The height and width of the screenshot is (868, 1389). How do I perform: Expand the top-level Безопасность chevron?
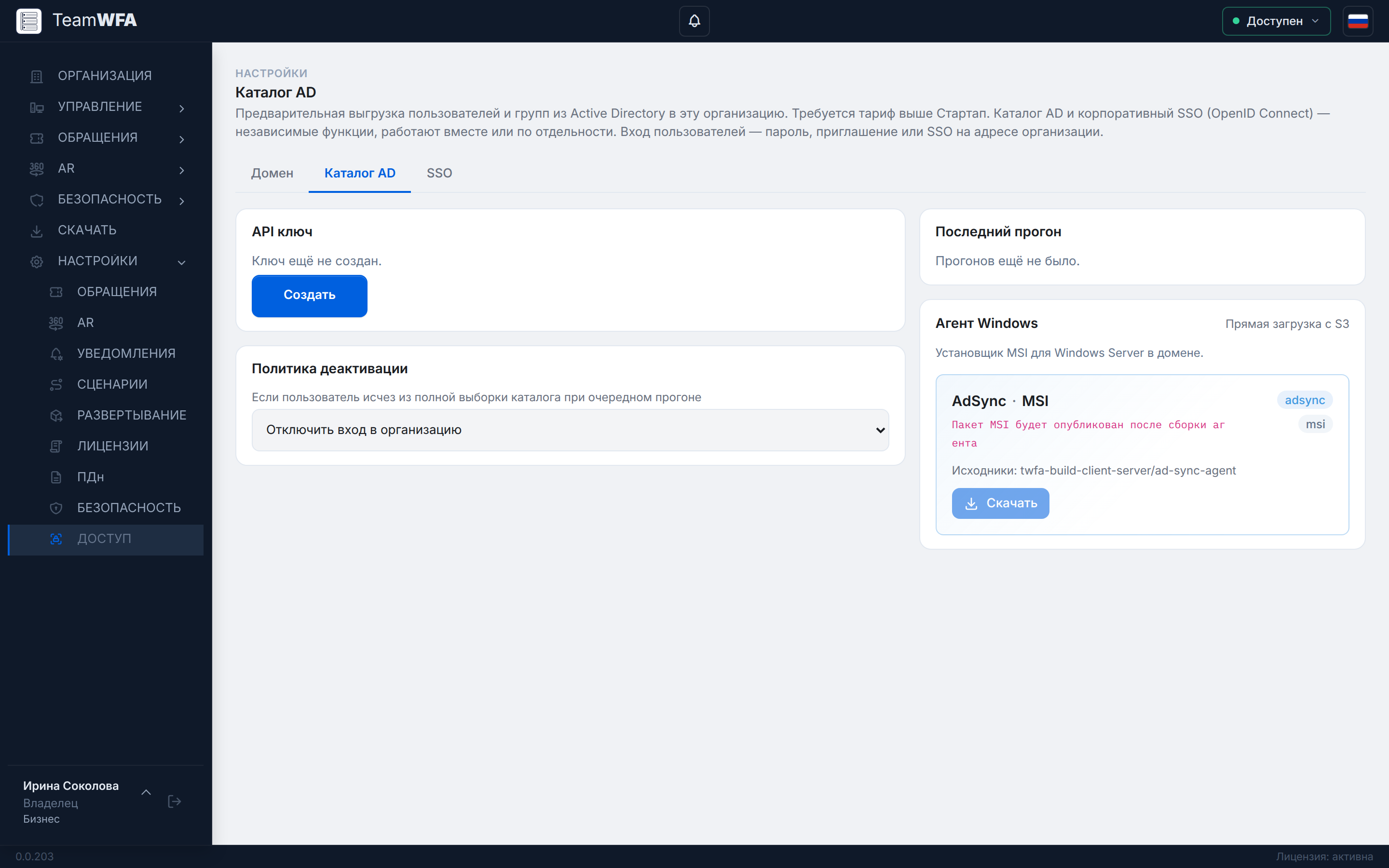(x=182, y=201)
